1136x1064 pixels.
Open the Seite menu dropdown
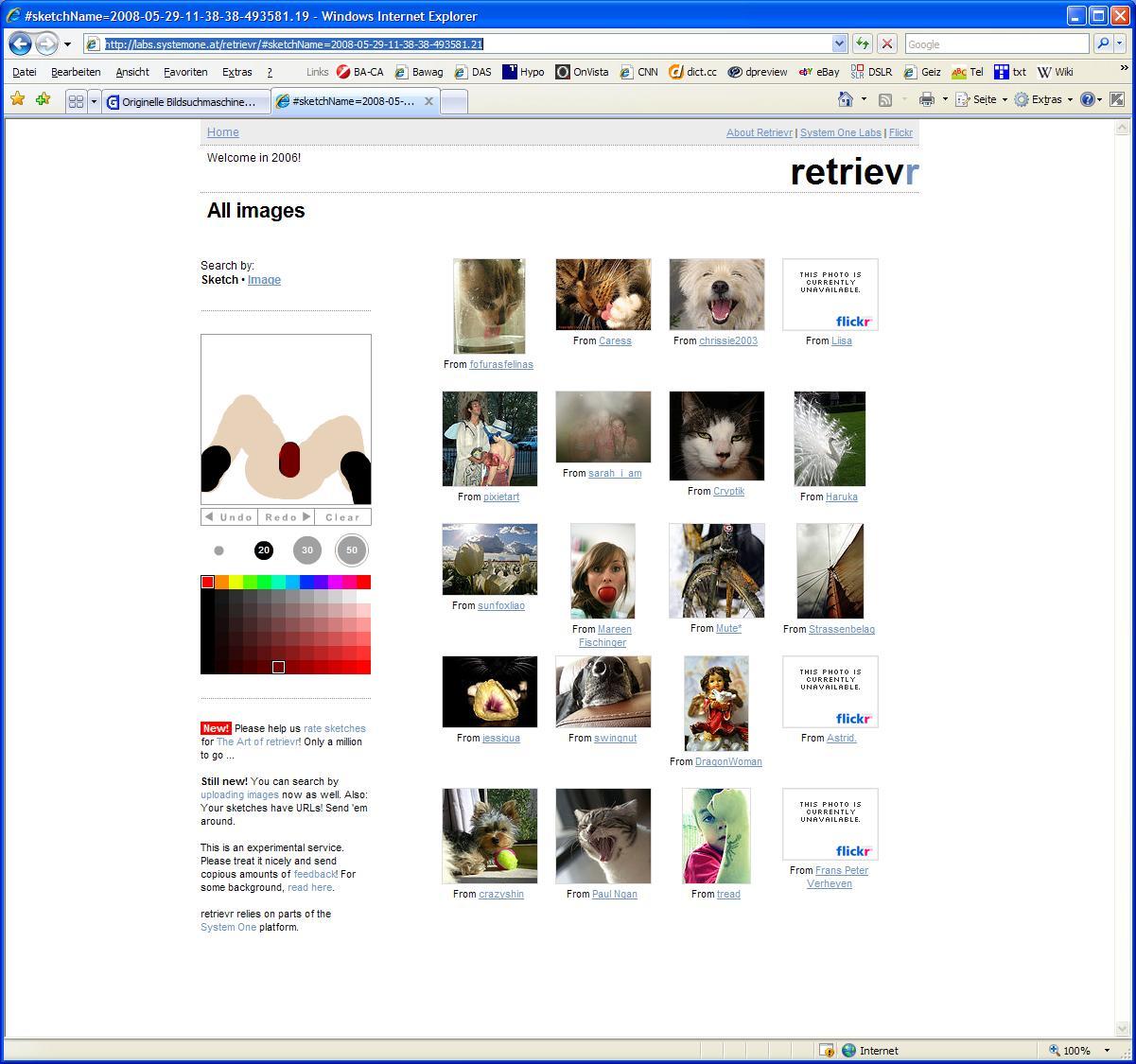click(x=983, y=99)
